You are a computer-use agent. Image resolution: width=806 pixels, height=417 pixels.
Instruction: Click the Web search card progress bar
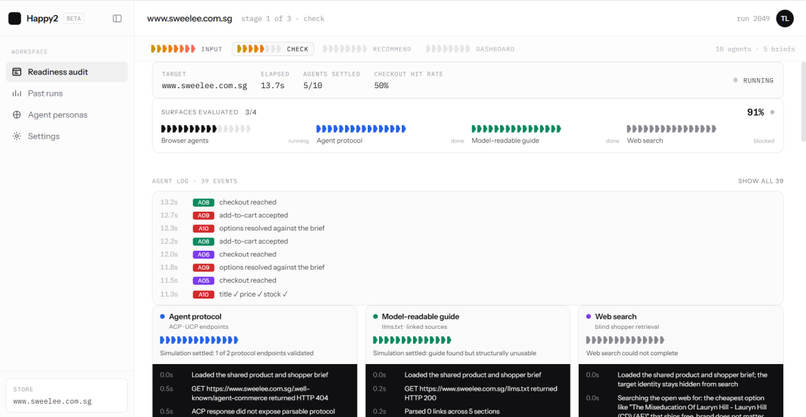pos(625,340)
